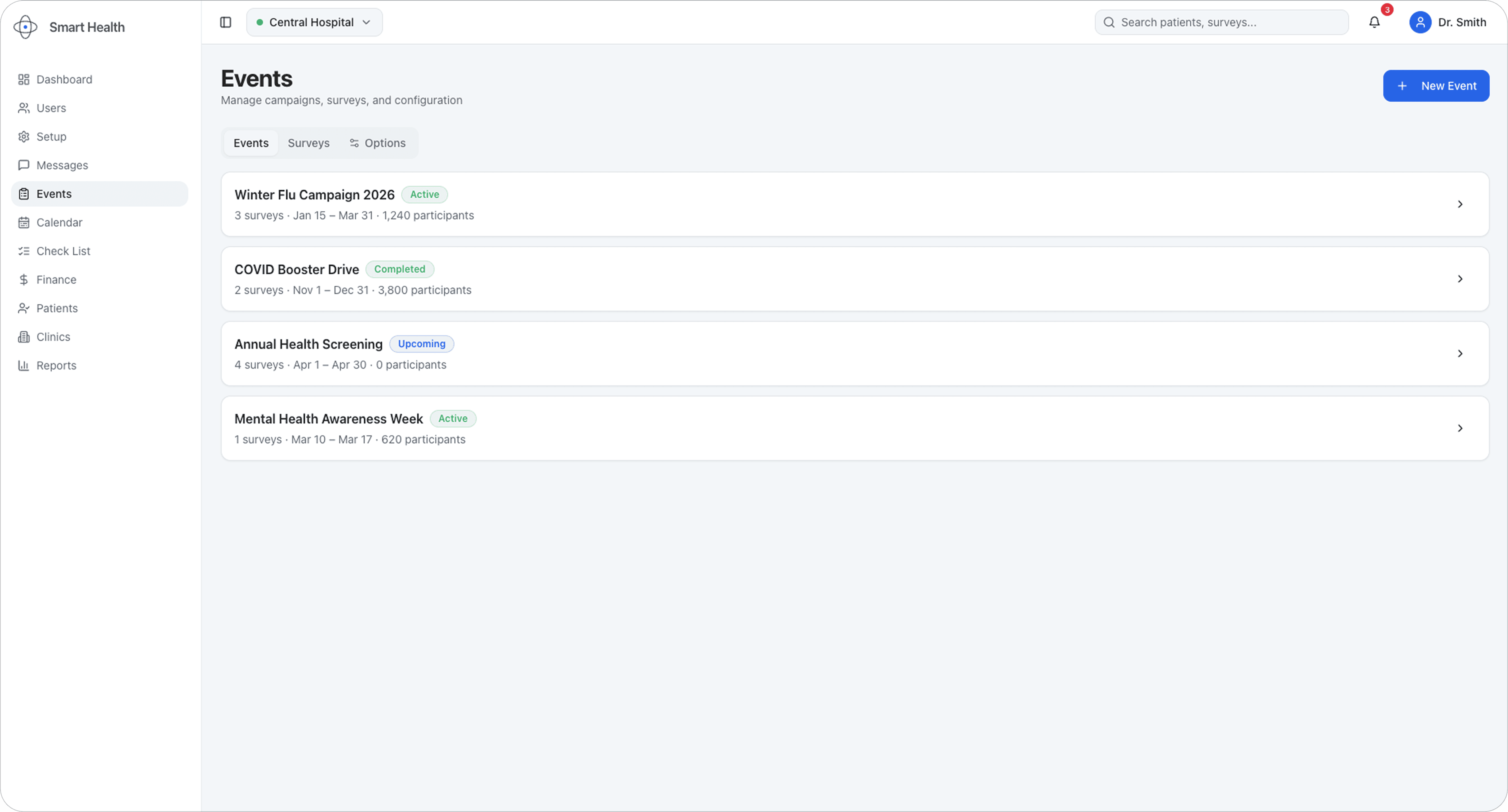This screenshot has width=1508, height=812.
Task: Expand Winter Flu Campaign 2026 chevron
Action: [x=1460, y=204]
